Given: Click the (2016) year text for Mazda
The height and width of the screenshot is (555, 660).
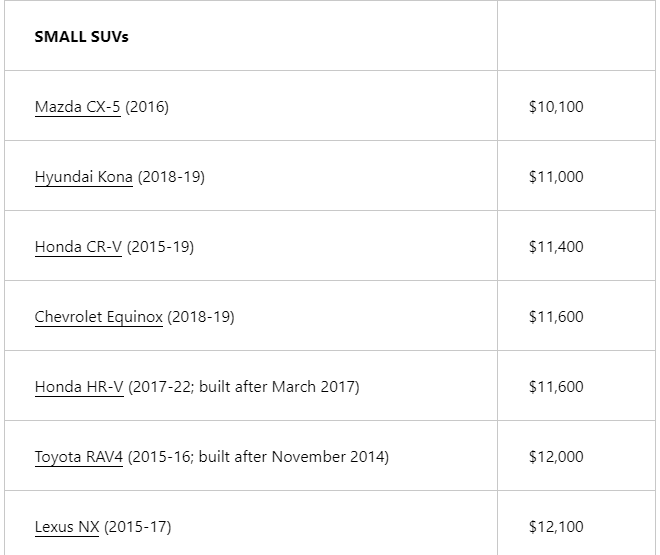Looking at the screenshot, I should pos(147,107).
